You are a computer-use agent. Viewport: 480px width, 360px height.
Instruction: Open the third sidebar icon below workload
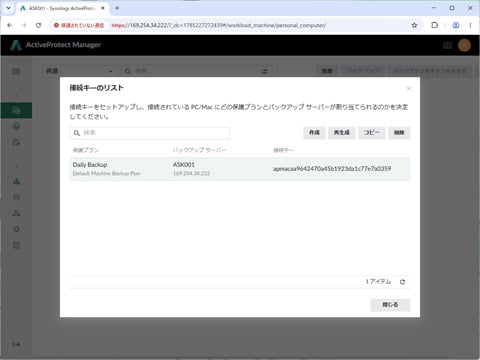pos(16,126)
